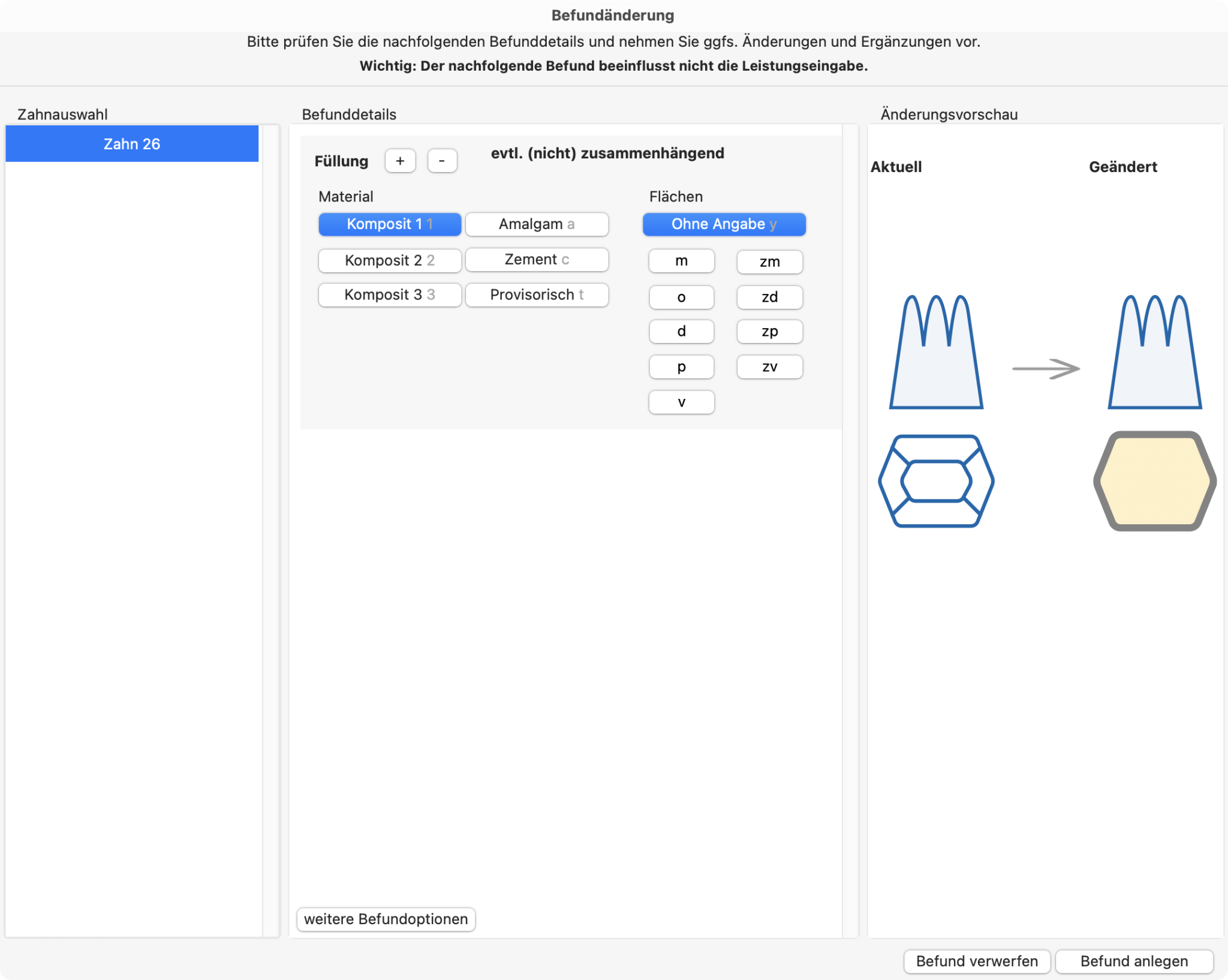Toggle the Ohne Angabe surface option
The width and height of the screenshot is (1228, 980).
coord(724,224)
